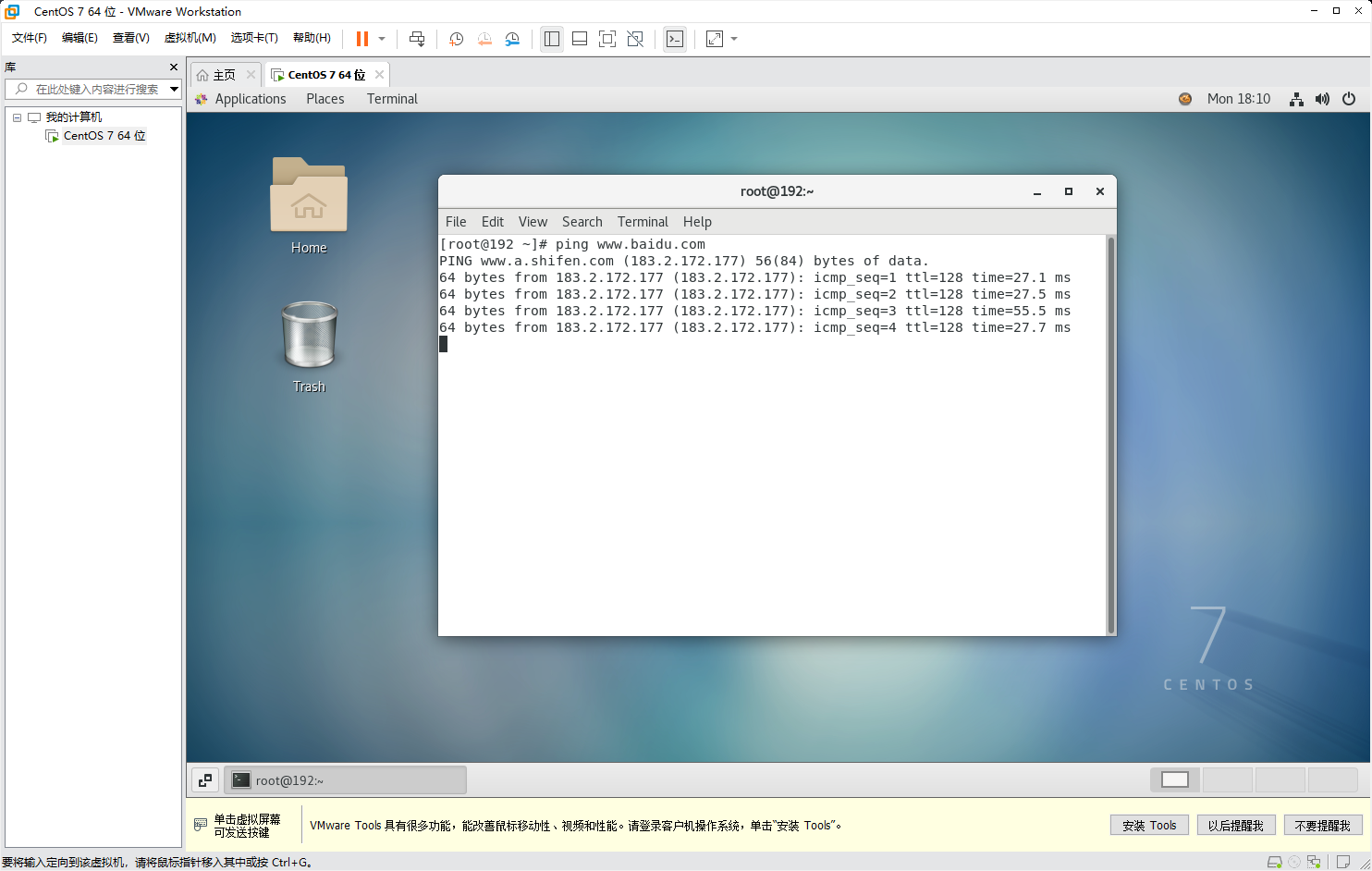The image size is (1372, 871).
Task: Open the 查看(V) menu
Action: click(131, 38)
